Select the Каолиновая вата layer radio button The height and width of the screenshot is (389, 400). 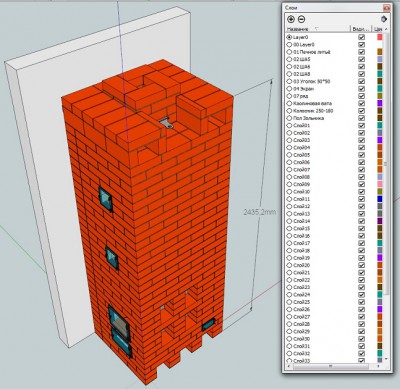pos(289,103)
